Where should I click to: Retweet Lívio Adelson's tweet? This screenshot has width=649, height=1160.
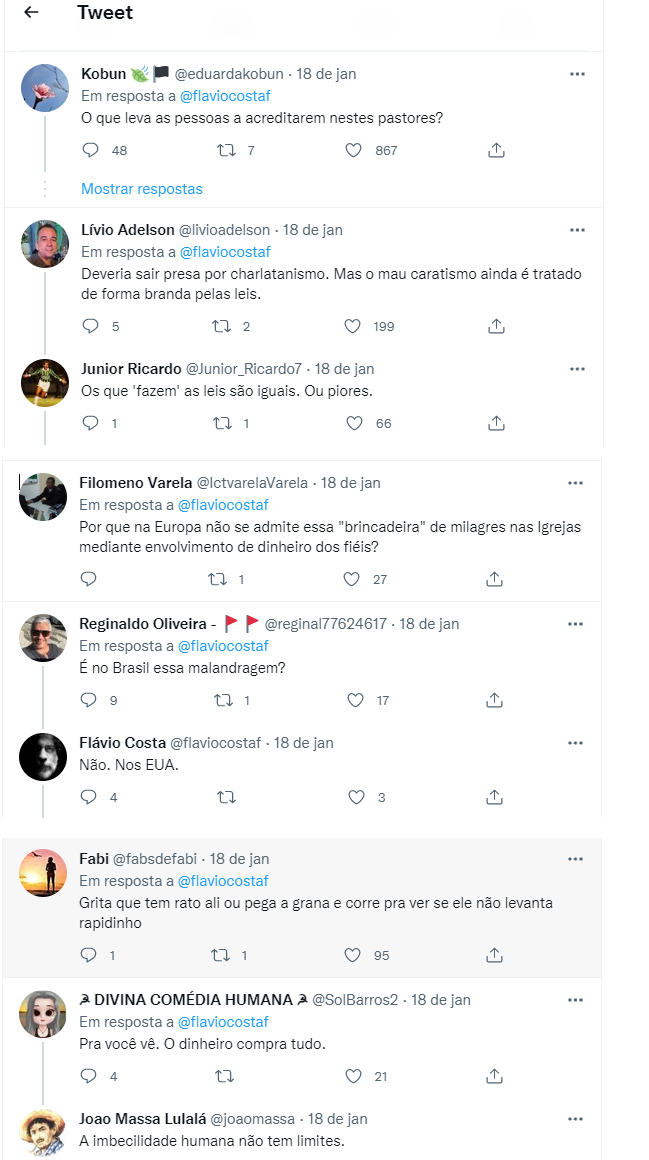(226, 326)
